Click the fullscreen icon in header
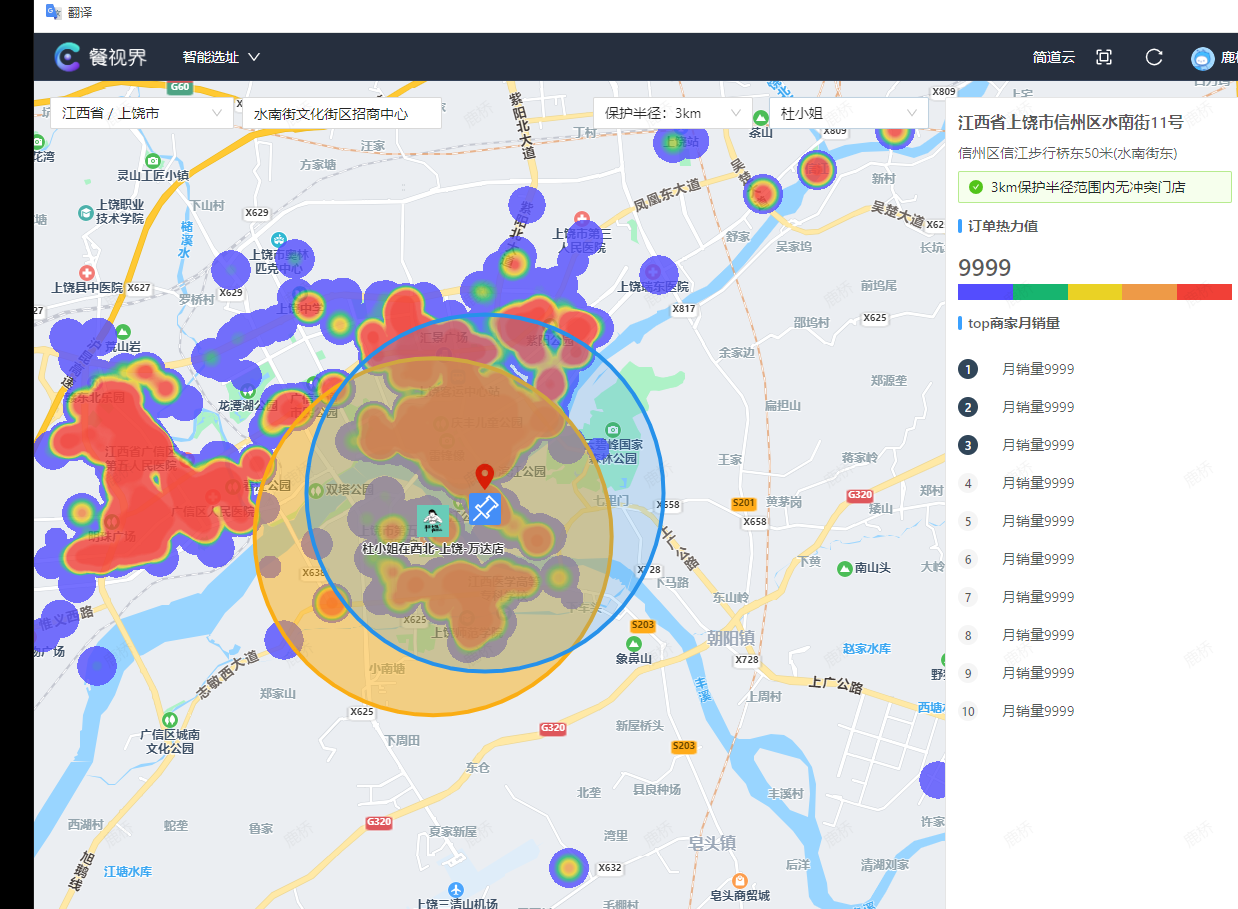1238x909 pixels. pyautogui.click(x=1104, y=57)
